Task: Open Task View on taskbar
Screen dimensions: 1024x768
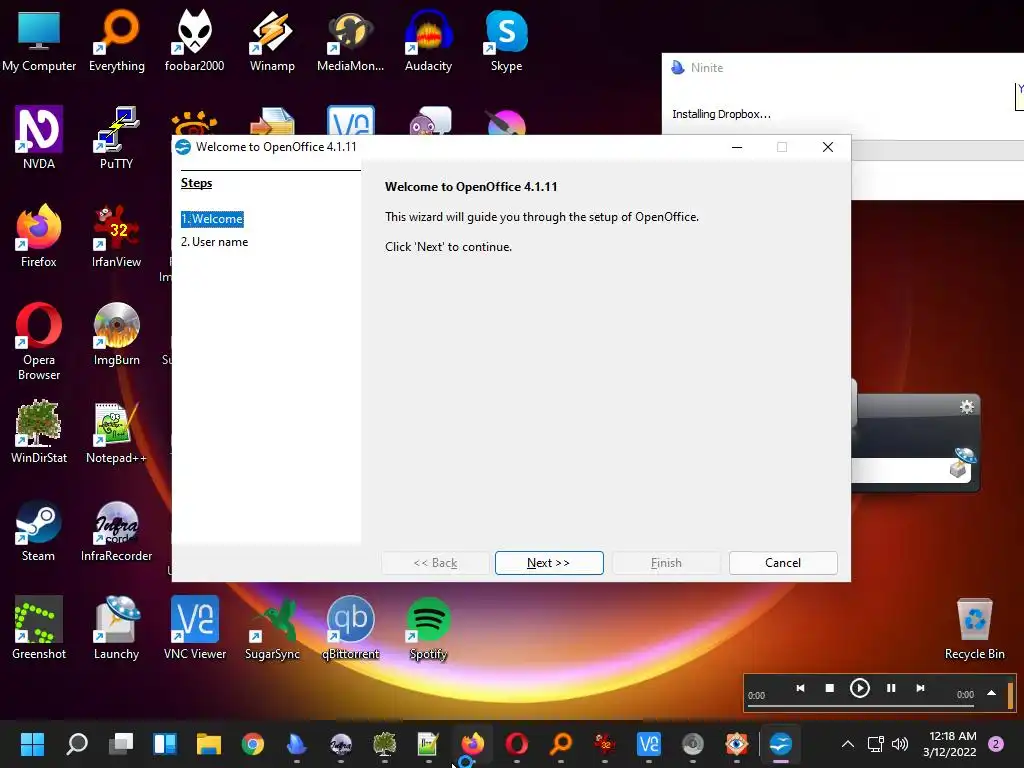Action: tap(121, 743)
